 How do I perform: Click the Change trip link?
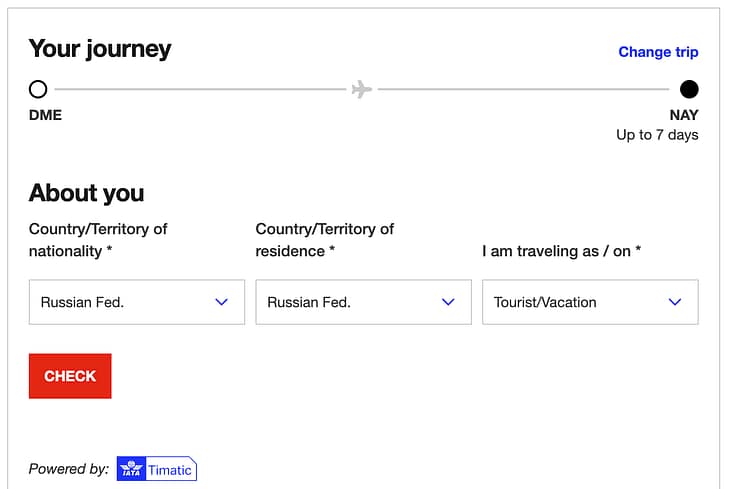658,52
